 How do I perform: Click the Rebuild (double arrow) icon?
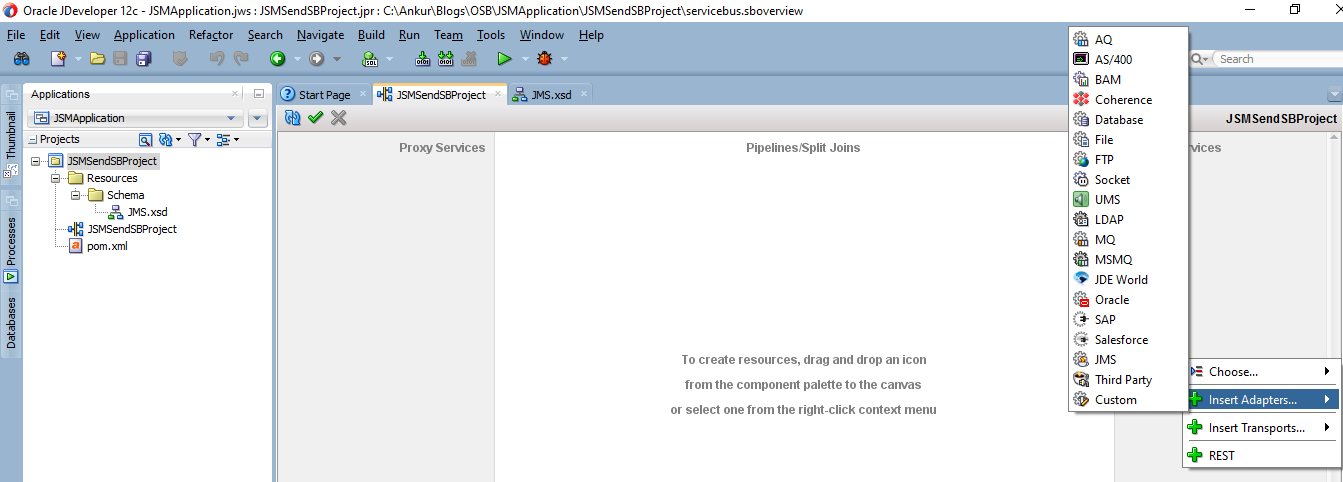[x=446, y=59]
